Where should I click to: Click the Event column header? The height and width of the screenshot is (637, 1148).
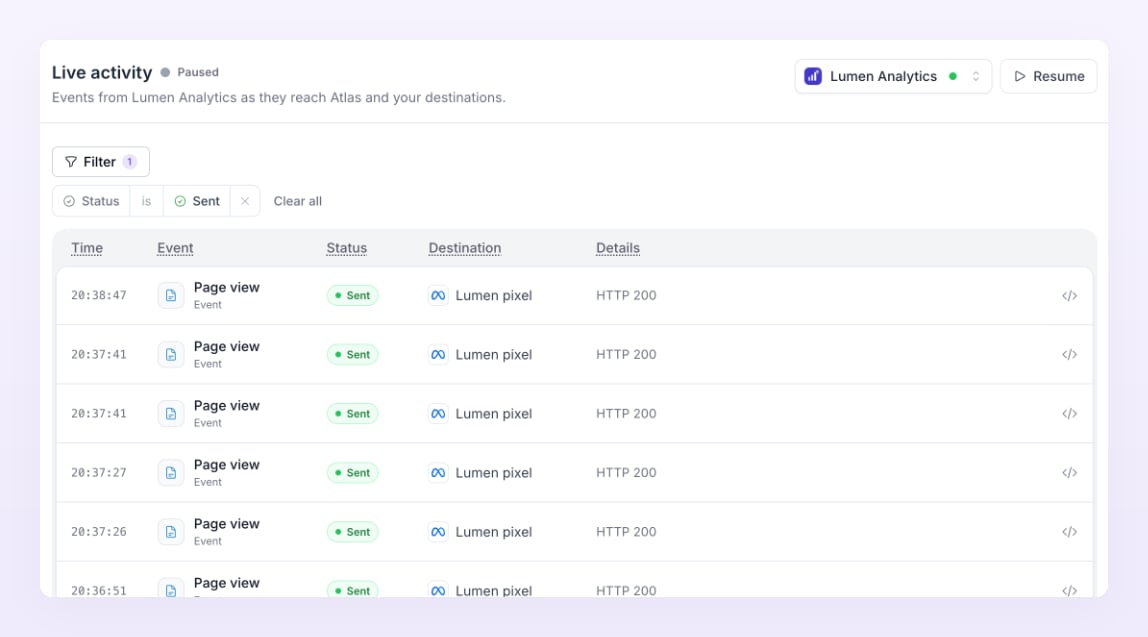(175, 248)
